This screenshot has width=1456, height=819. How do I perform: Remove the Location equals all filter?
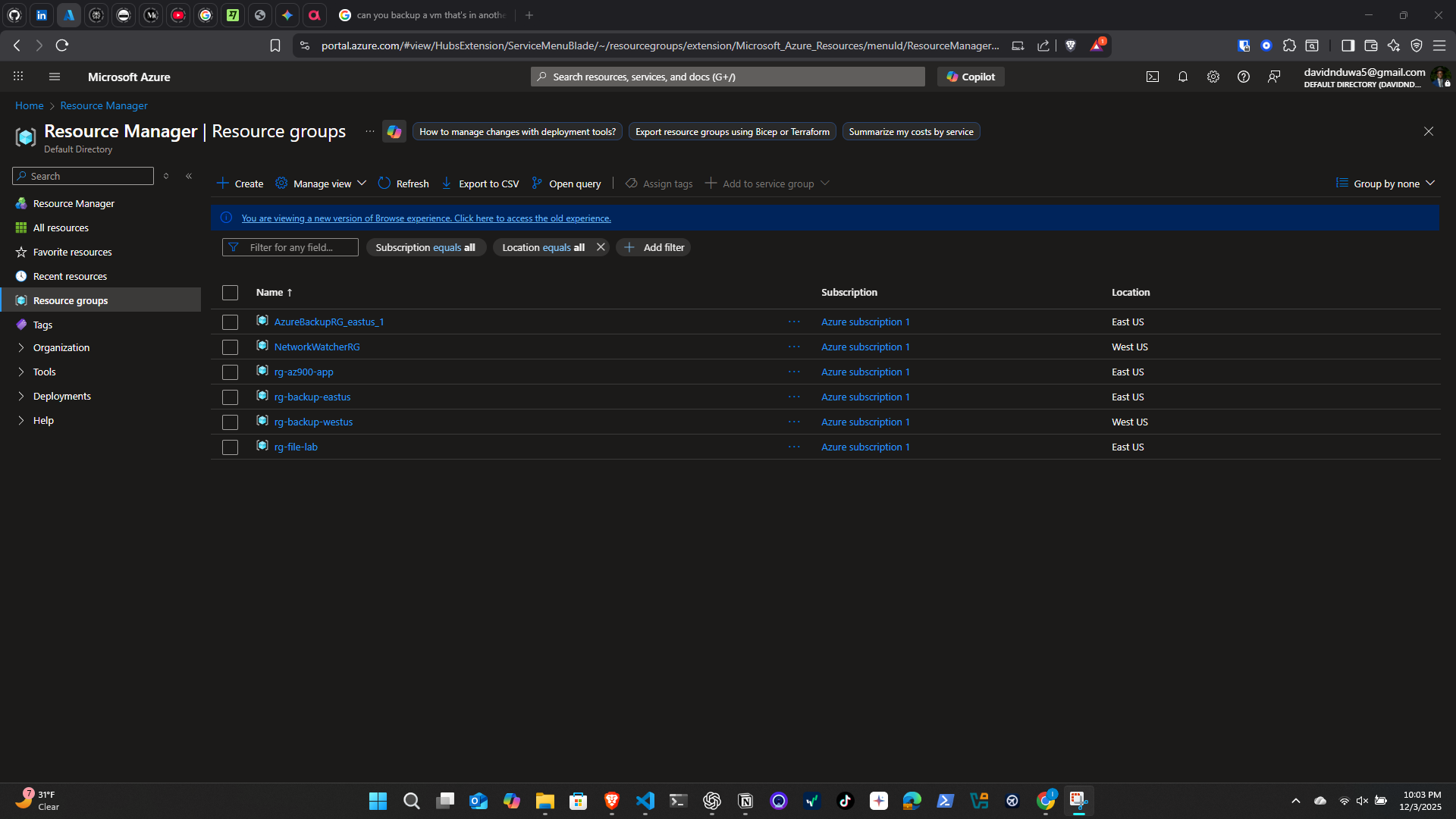pos(601,247)
